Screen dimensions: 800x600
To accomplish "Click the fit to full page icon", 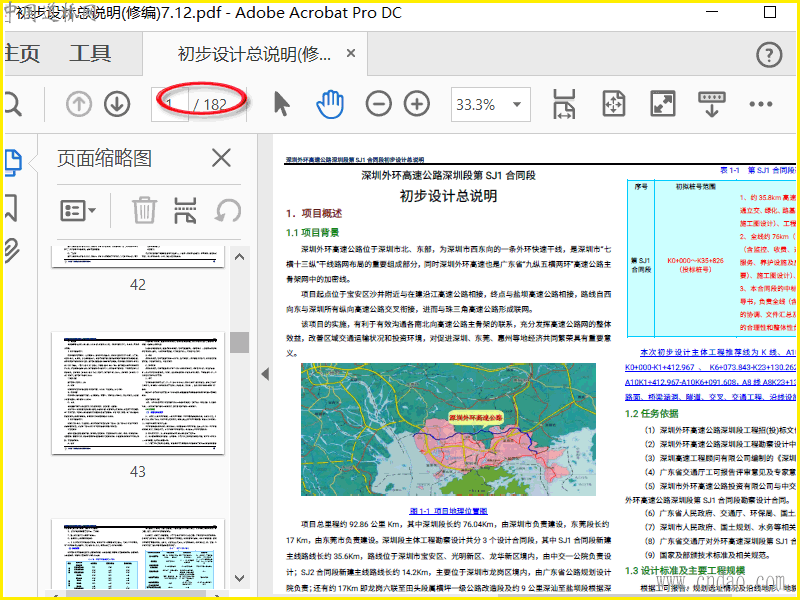I will pyautogui.click(x=613, y=104).
